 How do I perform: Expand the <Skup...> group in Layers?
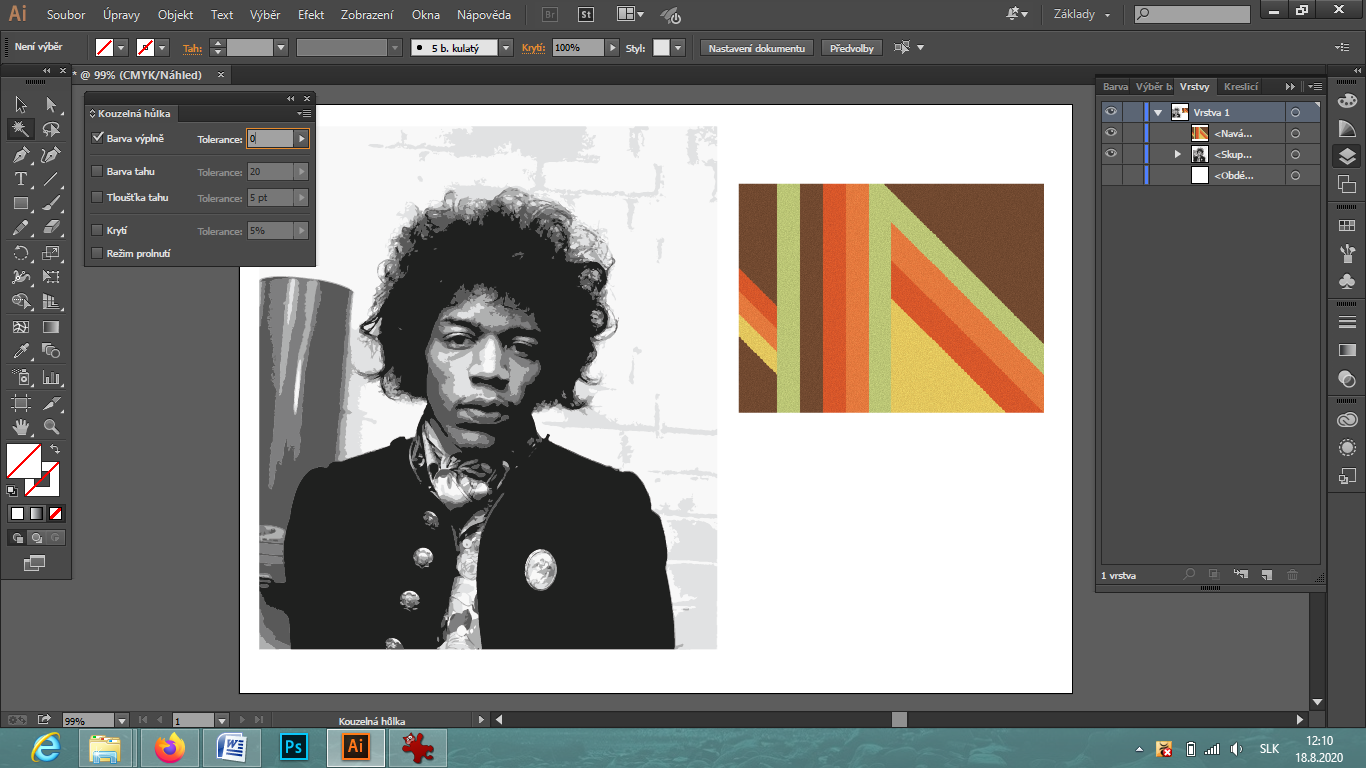coord(1178,154)
